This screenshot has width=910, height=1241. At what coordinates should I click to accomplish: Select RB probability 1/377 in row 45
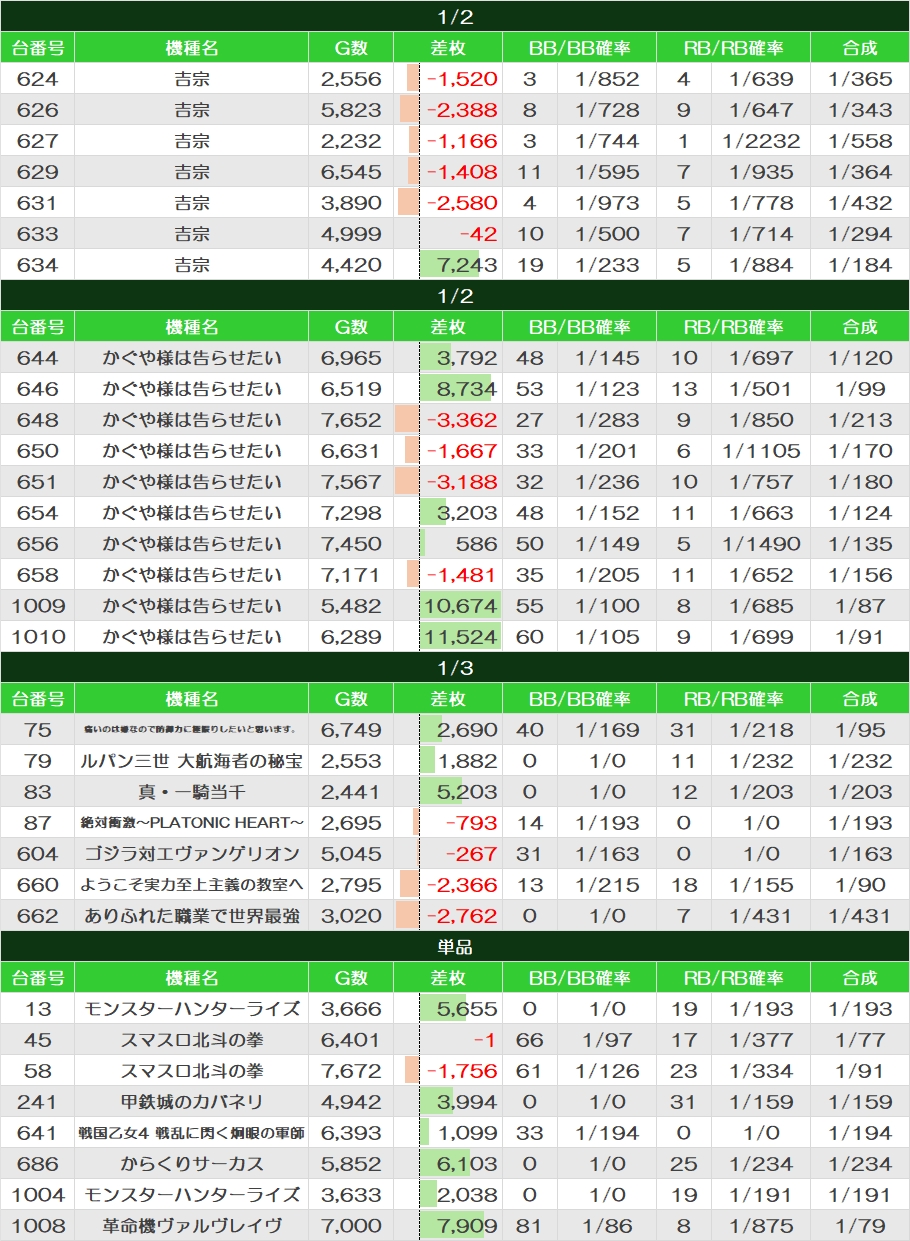coord(761,1040)
